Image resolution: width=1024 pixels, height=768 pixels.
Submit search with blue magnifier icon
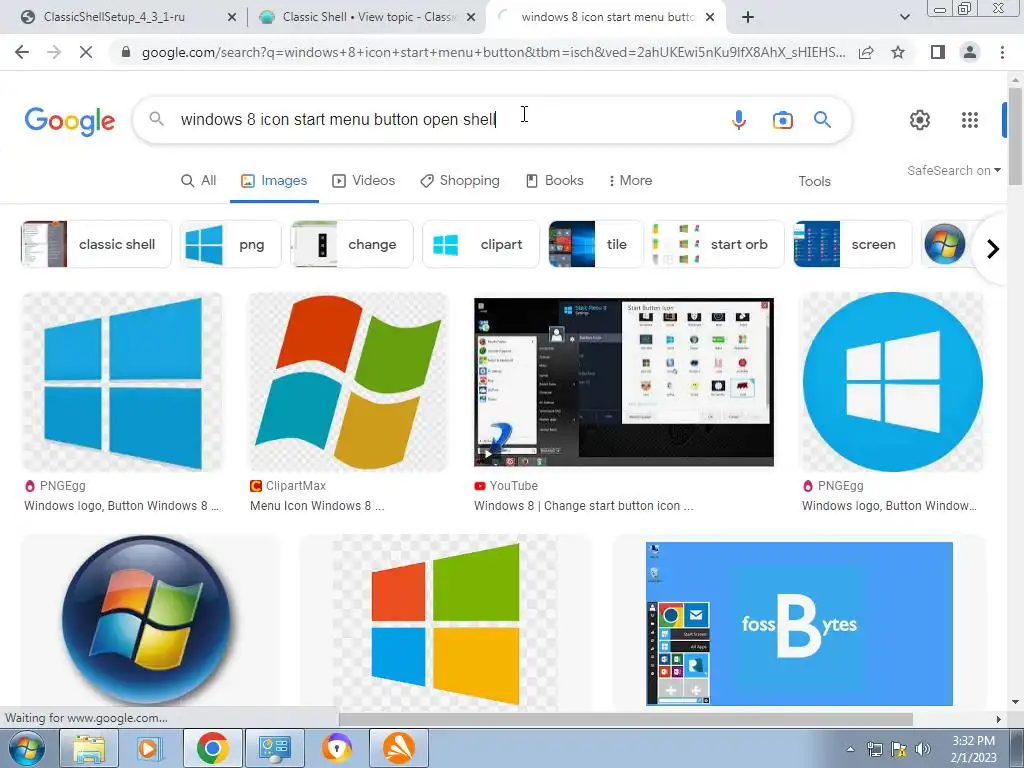pyautogui.click(x=822, y=120)
